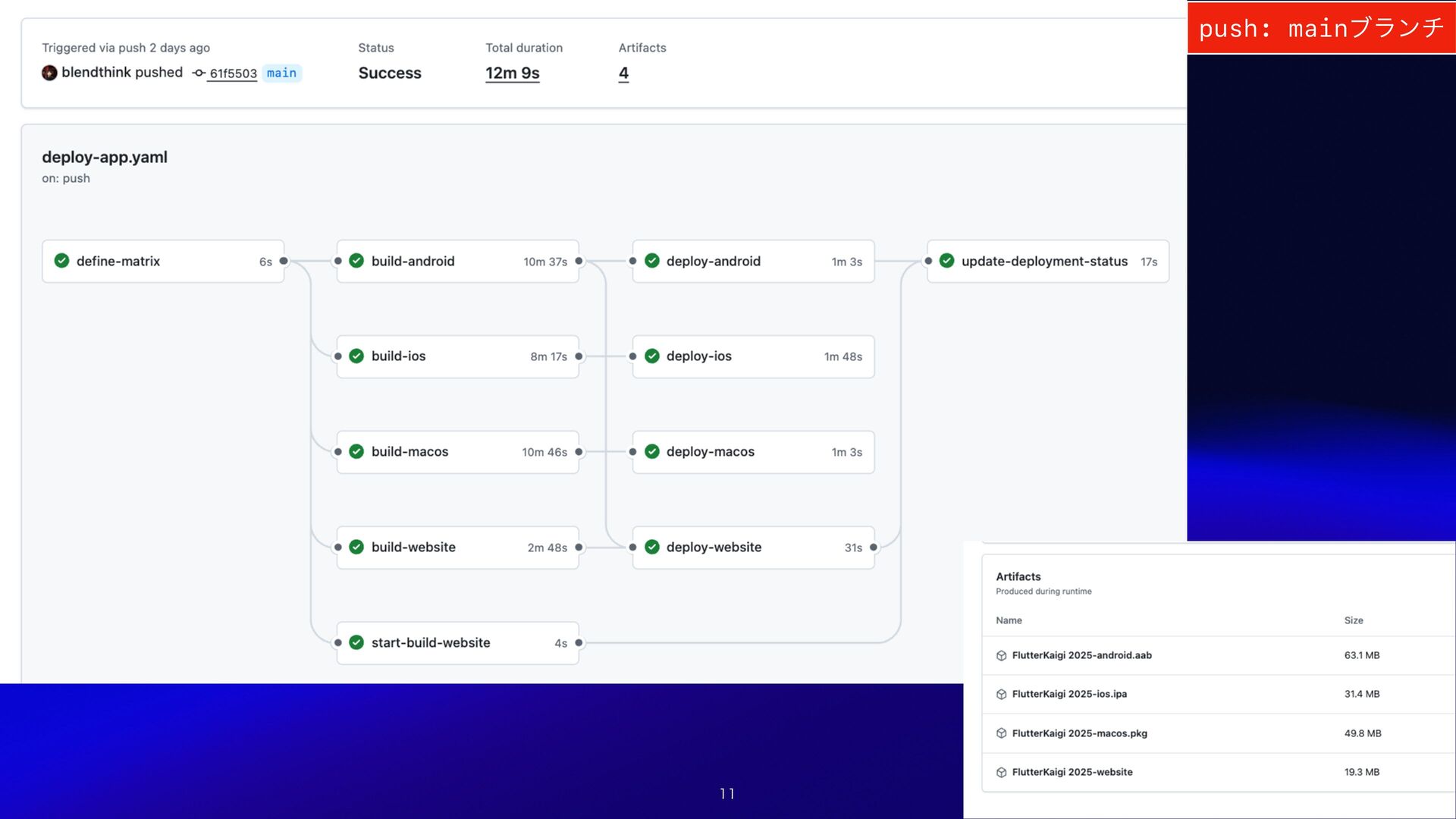Select the main branch label

tap(281, 73)
